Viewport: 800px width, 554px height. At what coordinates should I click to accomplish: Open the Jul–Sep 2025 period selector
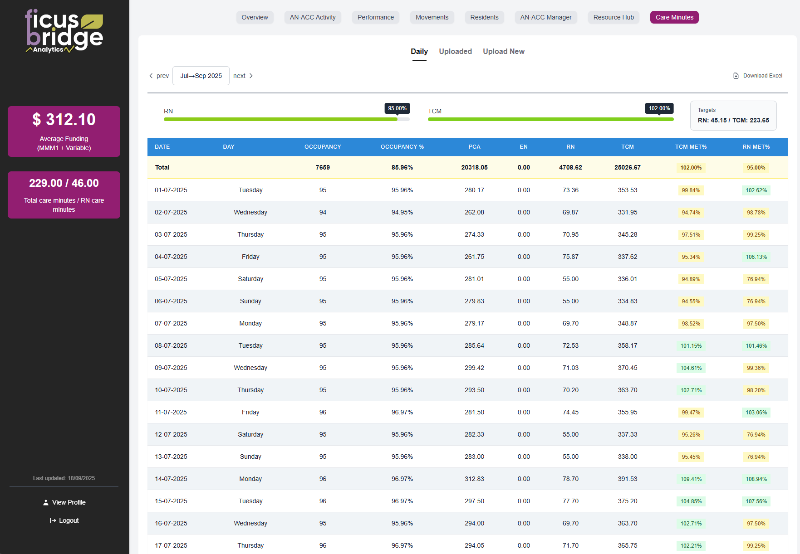click(201, 76)
